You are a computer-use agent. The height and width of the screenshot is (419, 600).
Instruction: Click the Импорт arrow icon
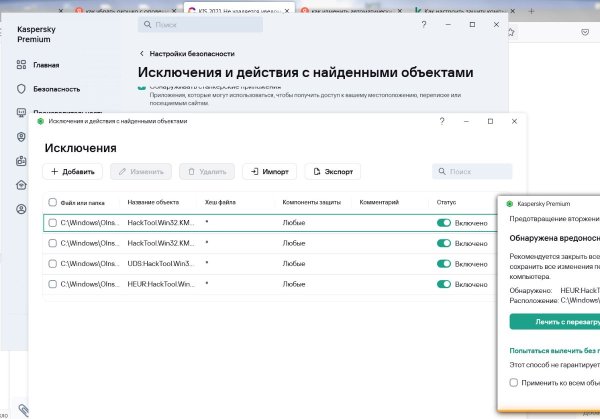(x=253, y=171)
